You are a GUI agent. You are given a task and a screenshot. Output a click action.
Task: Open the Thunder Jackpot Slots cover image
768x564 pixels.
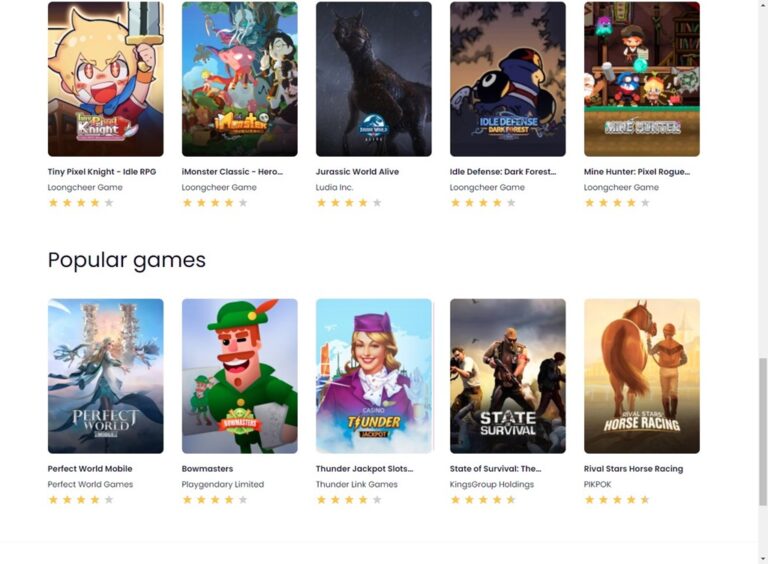pyautogui.click(x=374, y=376)
